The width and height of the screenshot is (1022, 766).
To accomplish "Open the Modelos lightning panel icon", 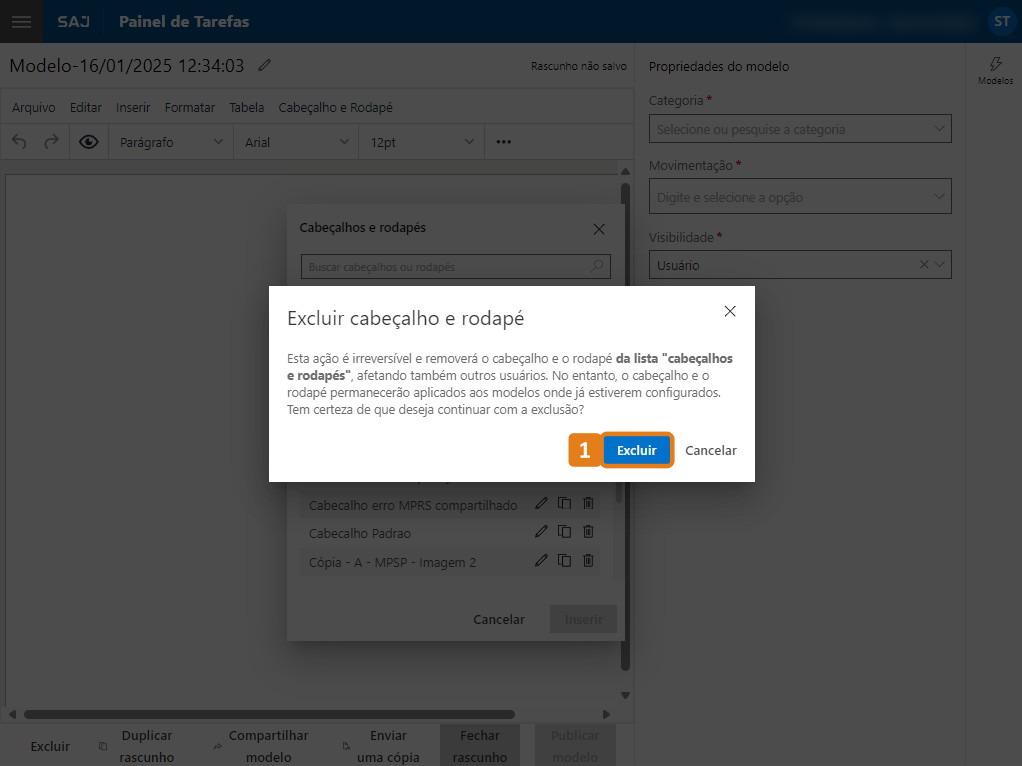I will click(x=995, y=69).
